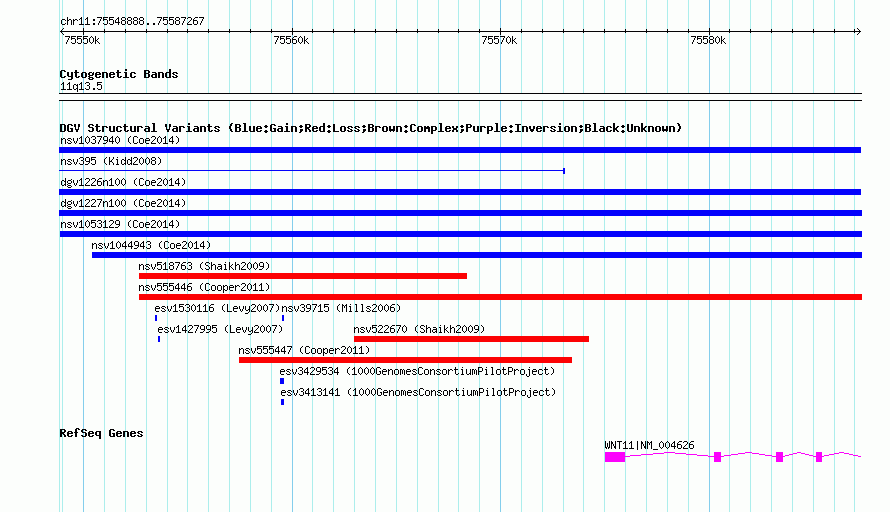Select the dgv1227n100 blue bar
This screenshot has width=890, height=512.
pos(460,213)
